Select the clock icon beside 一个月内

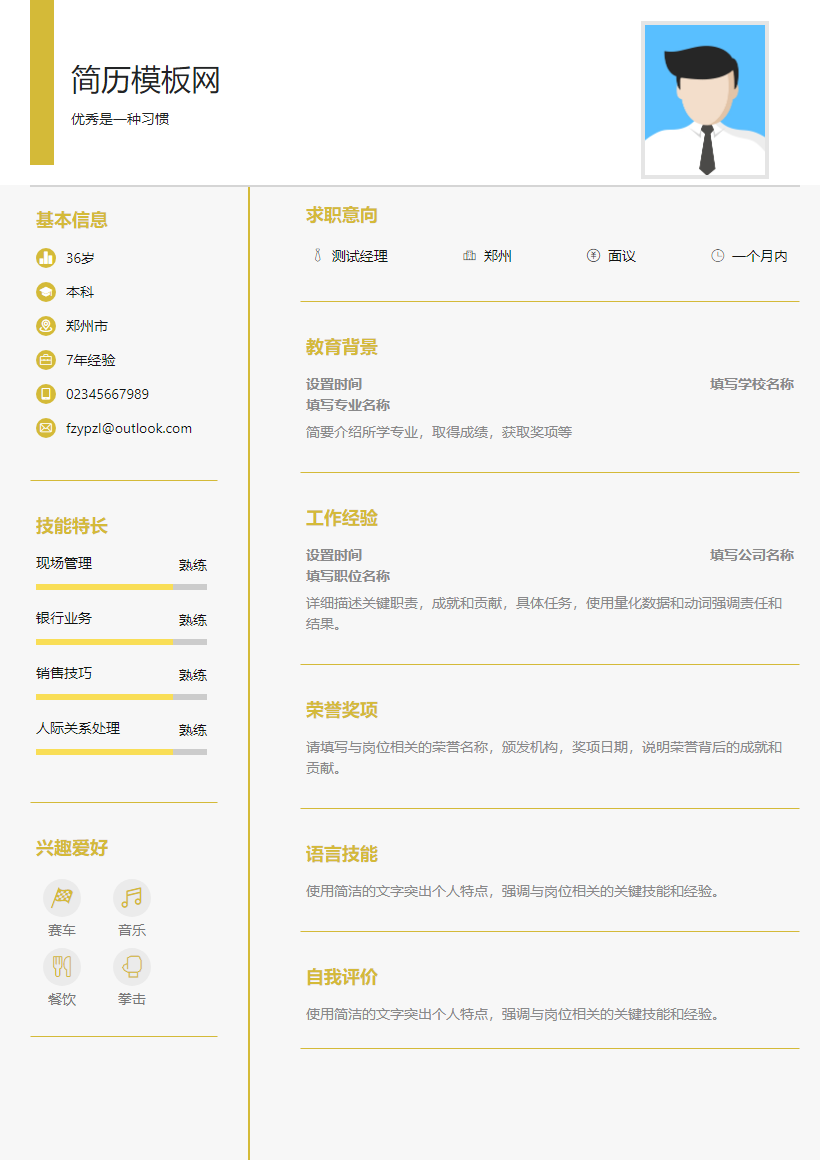(x=716, y=255)
